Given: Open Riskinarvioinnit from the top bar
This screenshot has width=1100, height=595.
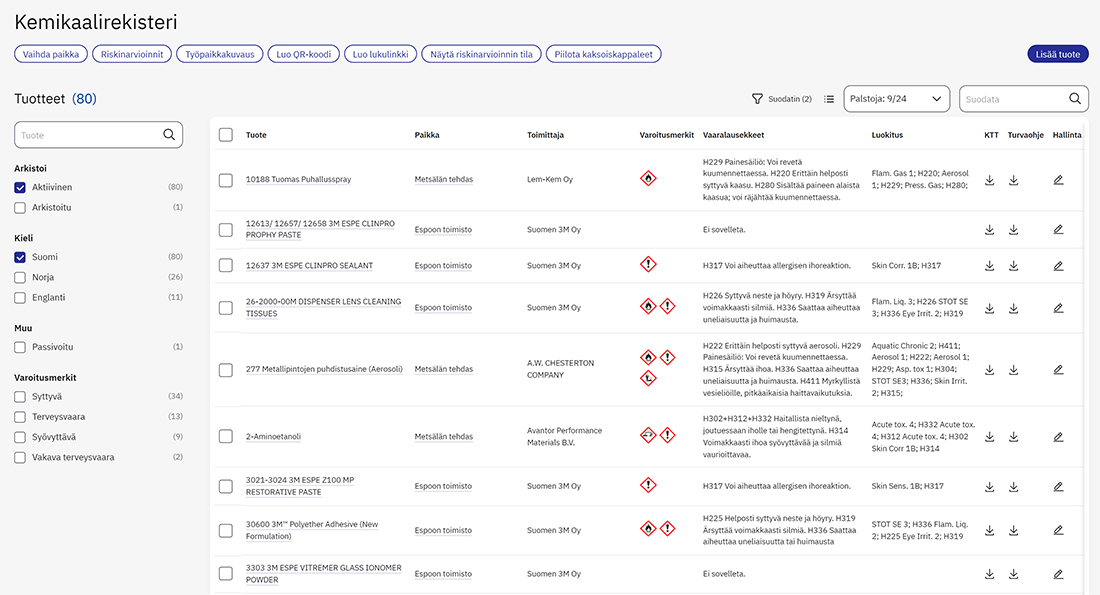Looking at the screenshot, I should click(x=132, y=54).
